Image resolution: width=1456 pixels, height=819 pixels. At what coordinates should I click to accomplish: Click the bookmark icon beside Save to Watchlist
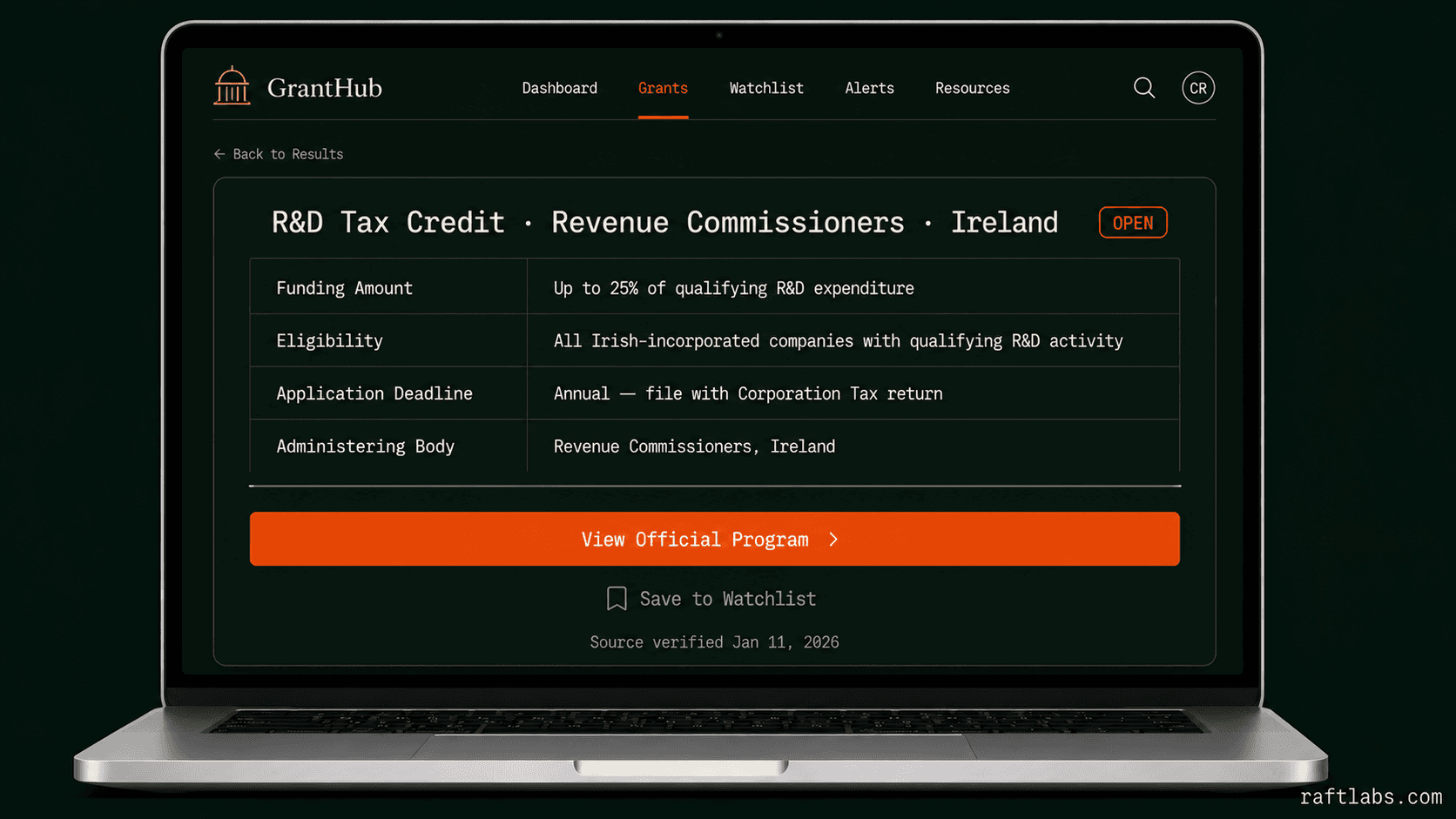point(617,598)
